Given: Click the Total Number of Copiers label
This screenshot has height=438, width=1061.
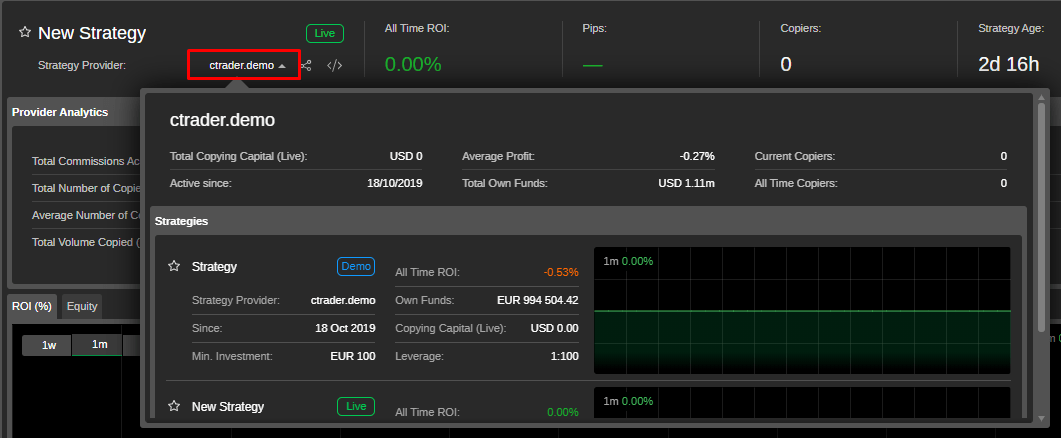Looking at the screenshot, I should [86, 188].
